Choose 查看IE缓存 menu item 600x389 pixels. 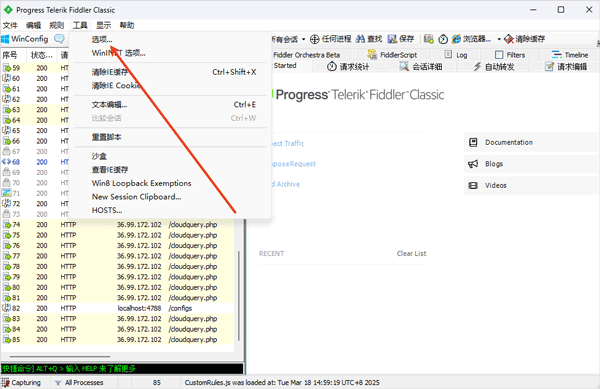tap(110, 169)
